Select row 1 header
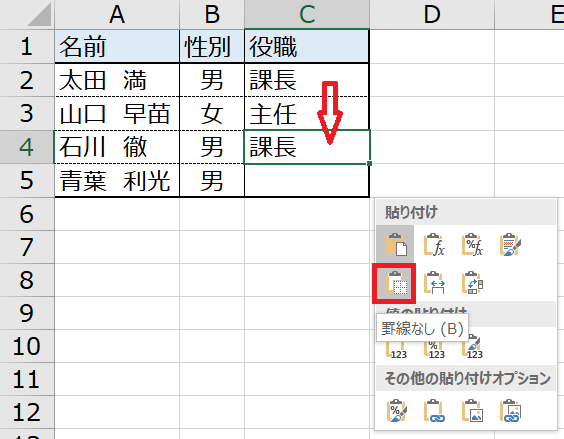 (x=27, y=46)
